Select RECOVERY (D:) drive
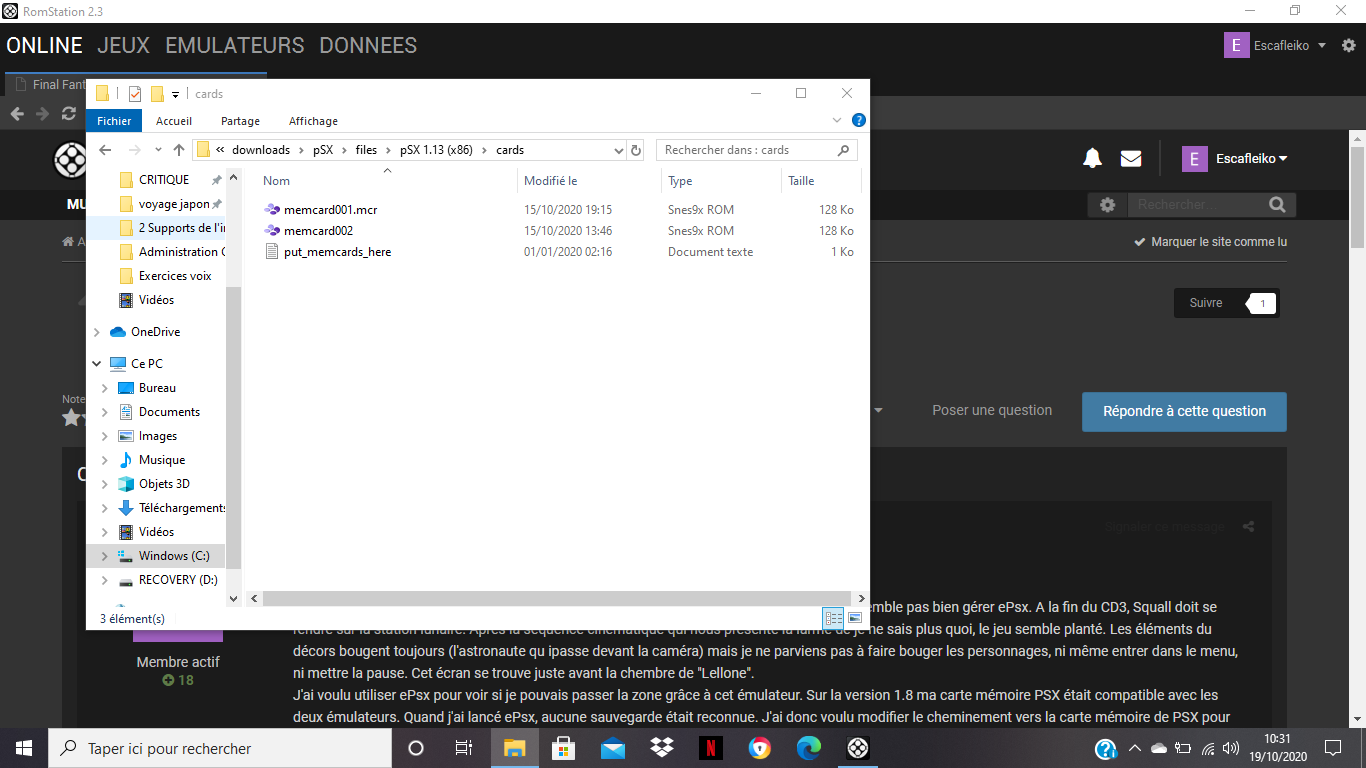1366x768 pixels. [x=178, y=580]
